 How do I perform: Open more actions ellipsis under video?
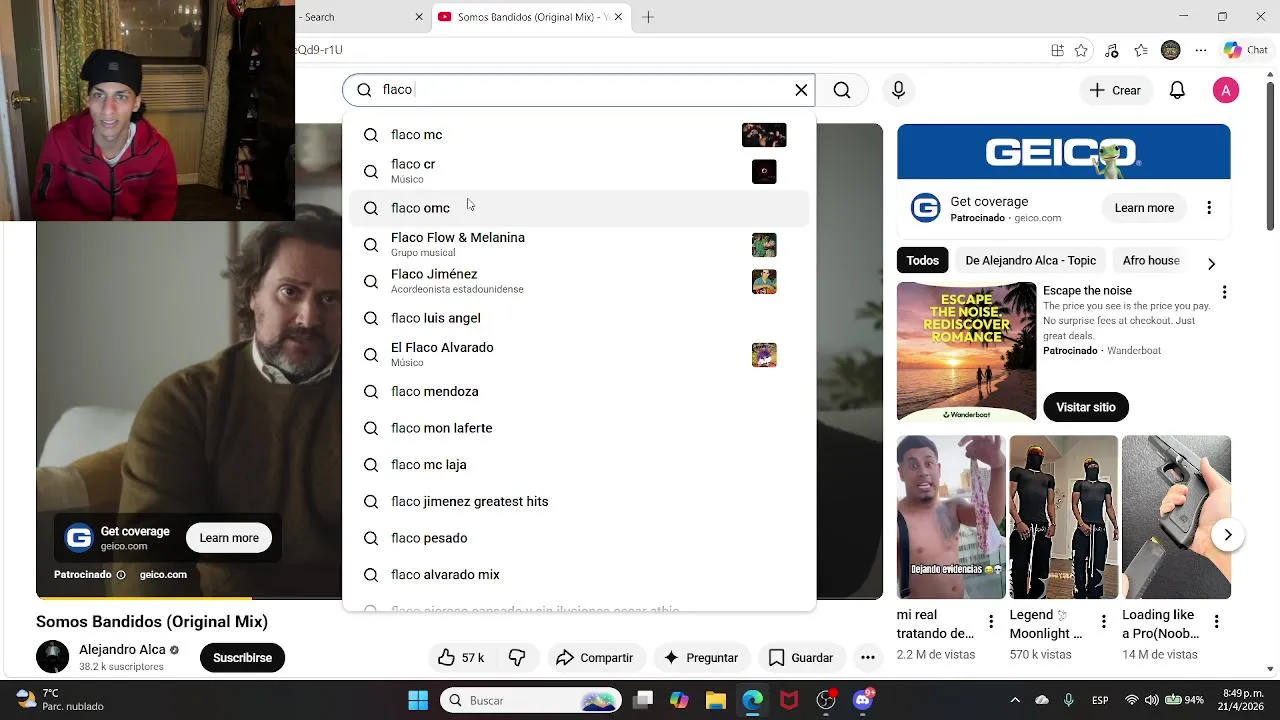click(x=868, y=657)
